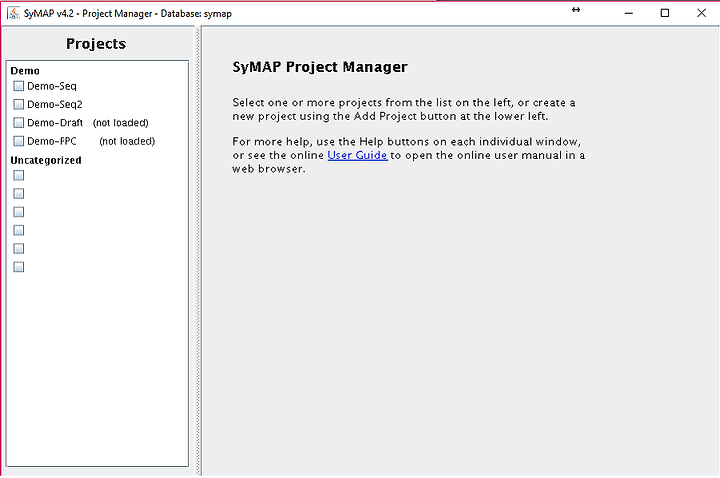Click the split pane divider handle
This screenshot has width=720, height=478.
coord(199,251)
